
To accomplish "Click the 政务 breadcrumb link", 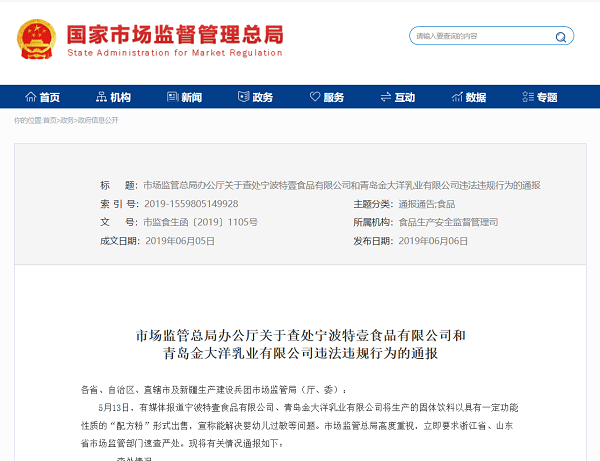I will click(67, 120).
